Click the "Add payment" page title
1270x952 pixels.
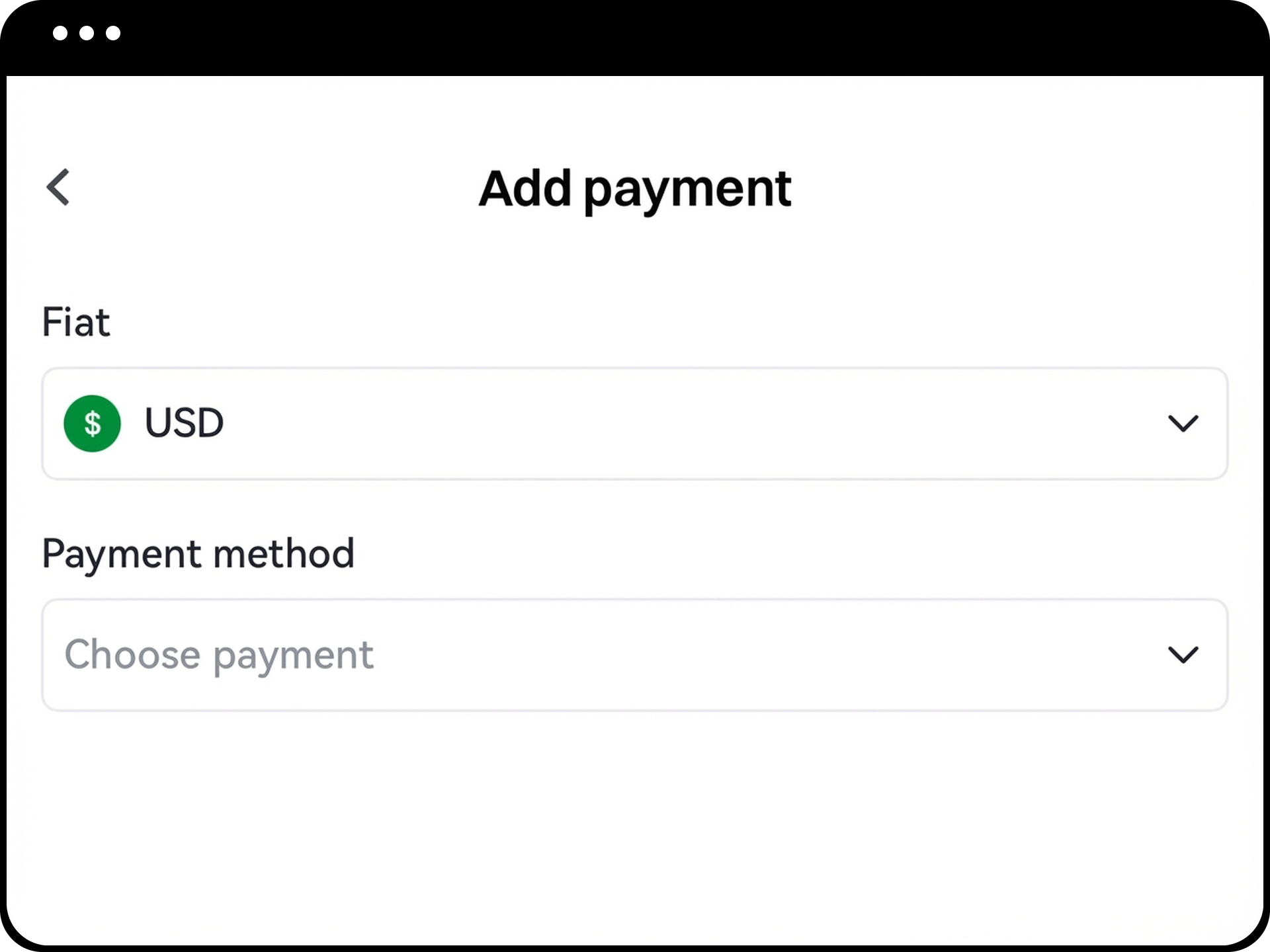tap(634, 189)
